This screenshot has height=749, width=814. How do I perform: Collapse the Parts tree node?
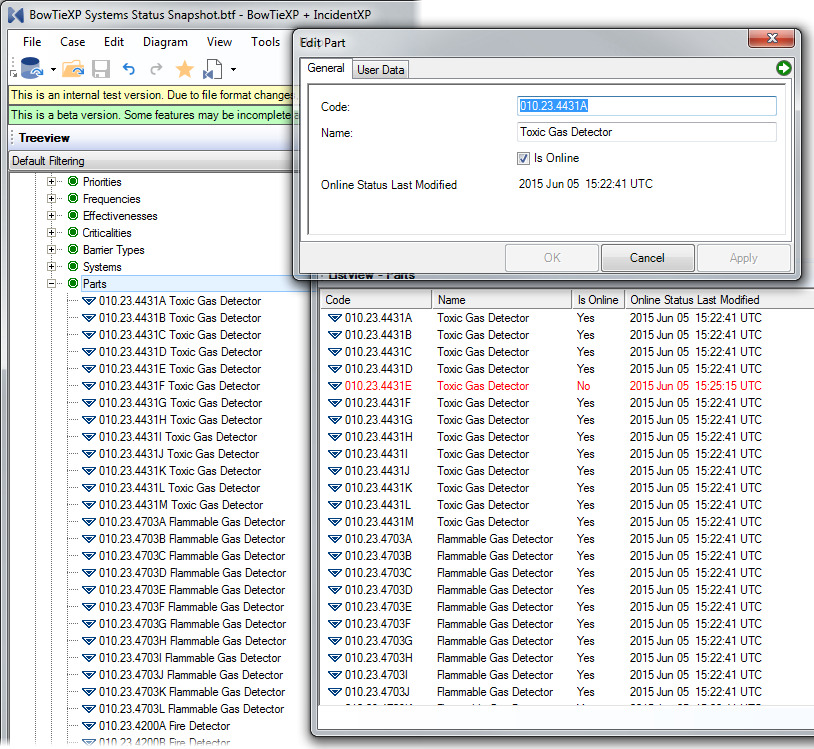52,284
